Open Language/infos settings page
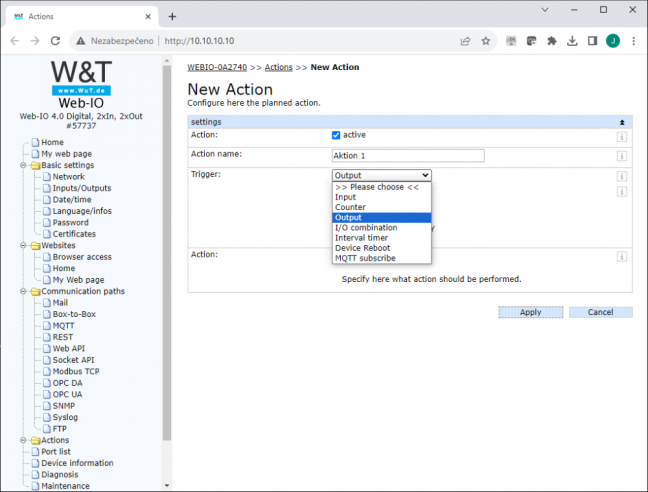 tap(82, 211)
